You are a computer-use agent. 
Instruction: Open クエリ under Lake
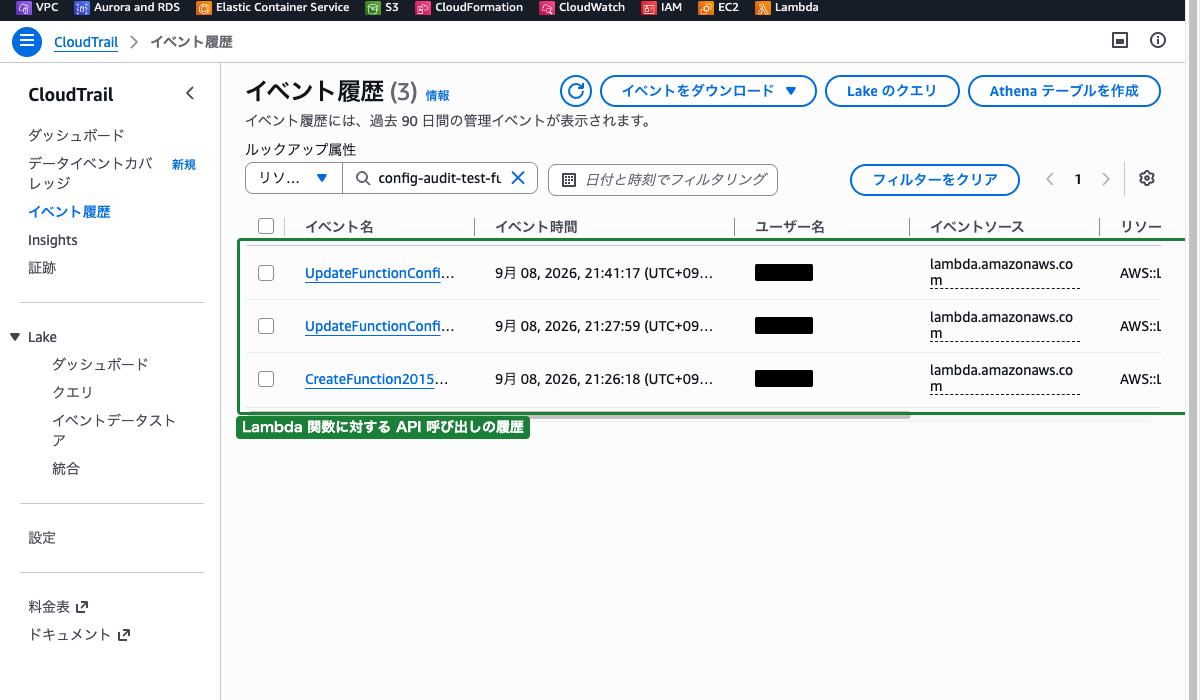tap(73, 393)
